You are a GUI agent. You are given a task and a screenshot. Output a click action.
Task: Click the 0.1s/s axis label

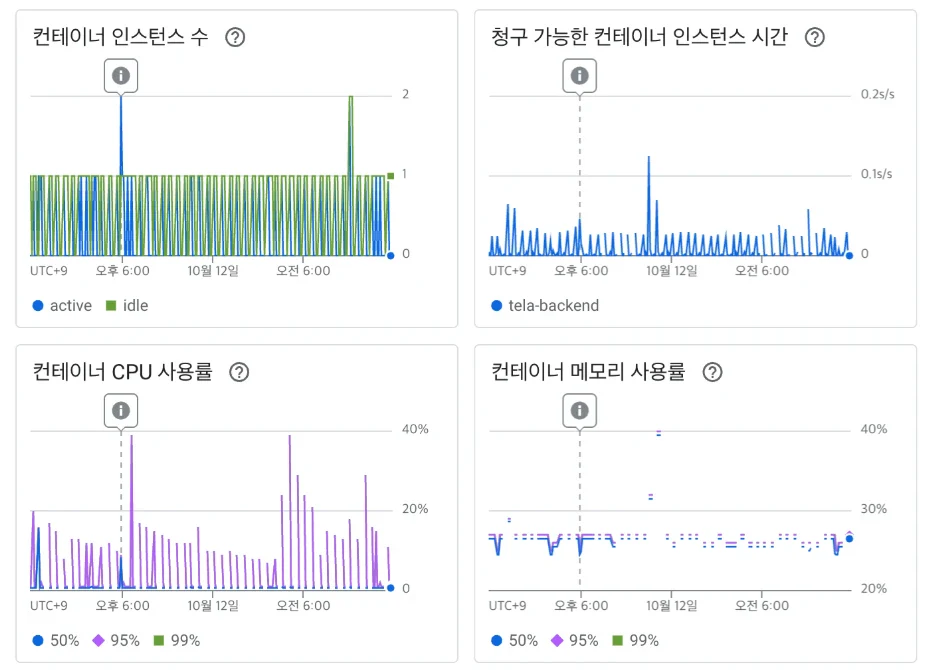pyautogui.click(x=876, y=174)
